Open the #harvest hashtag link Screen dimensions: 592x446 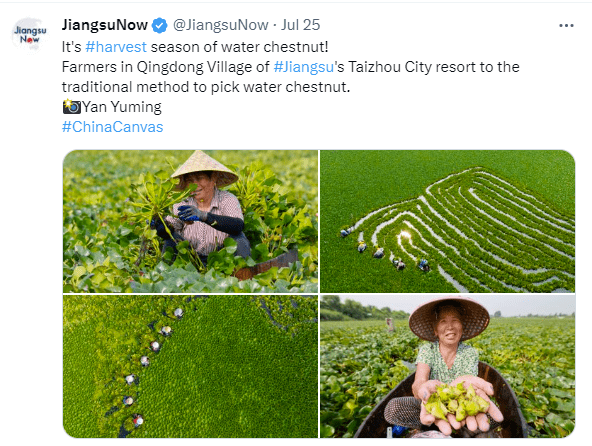(x=116, y=47)
